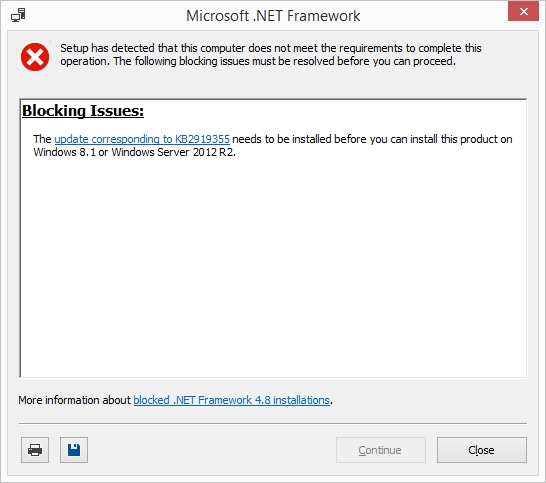This screenshot has width=546, height=483.
Task: Click the 'More information about' label
Action: coord(75,400)
